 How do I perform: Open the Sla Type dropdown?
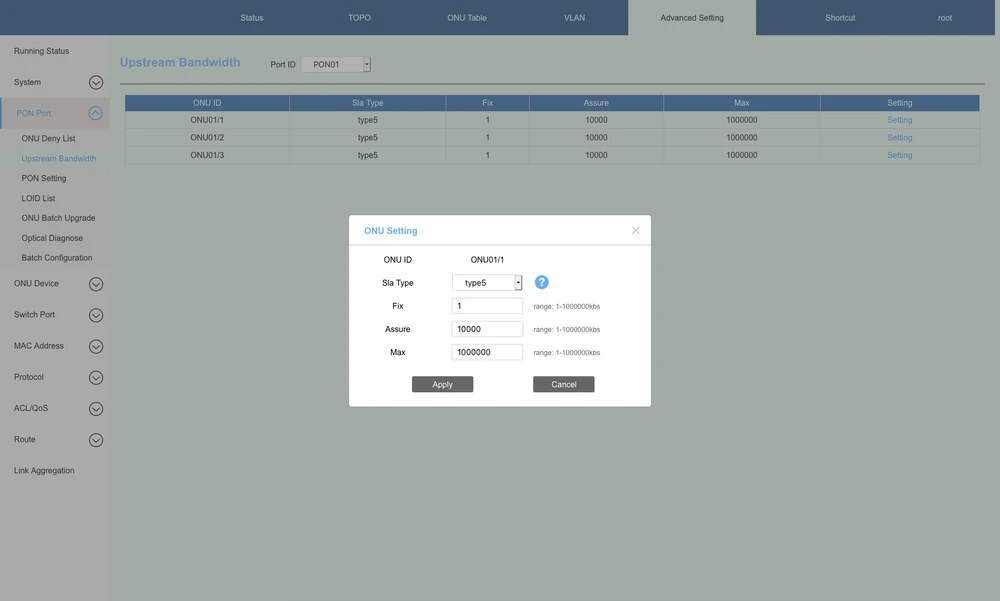(487, 283)
